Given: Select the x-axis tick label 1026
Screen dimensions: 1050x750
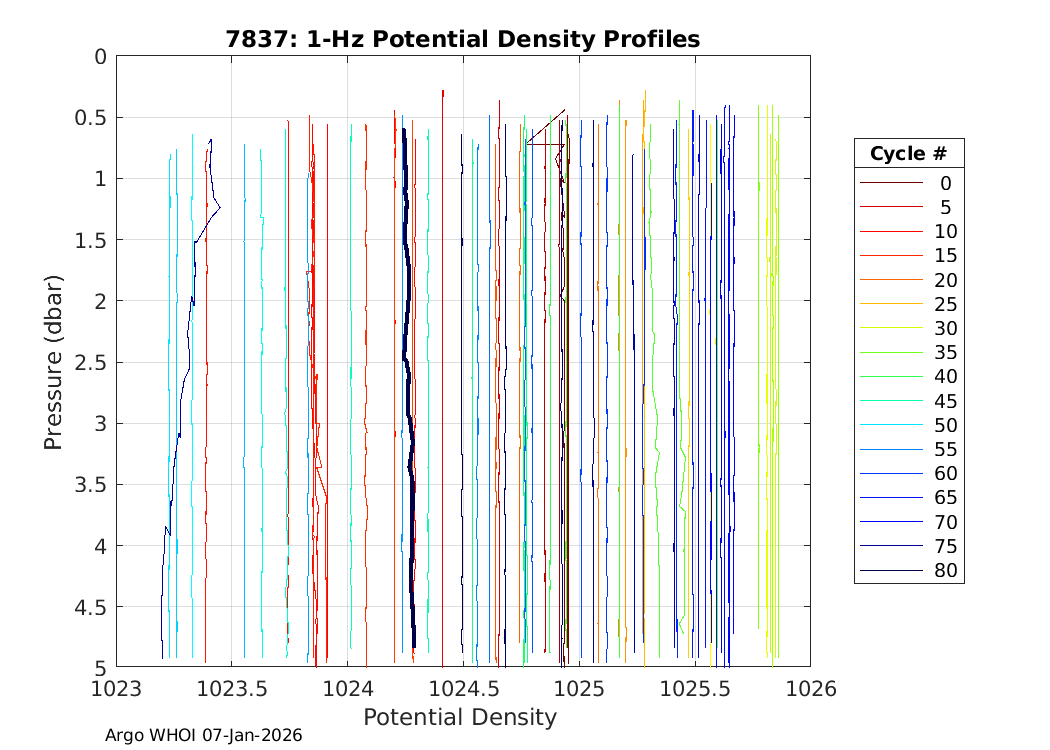Looking at the screenshot, I should coord(810,689).
